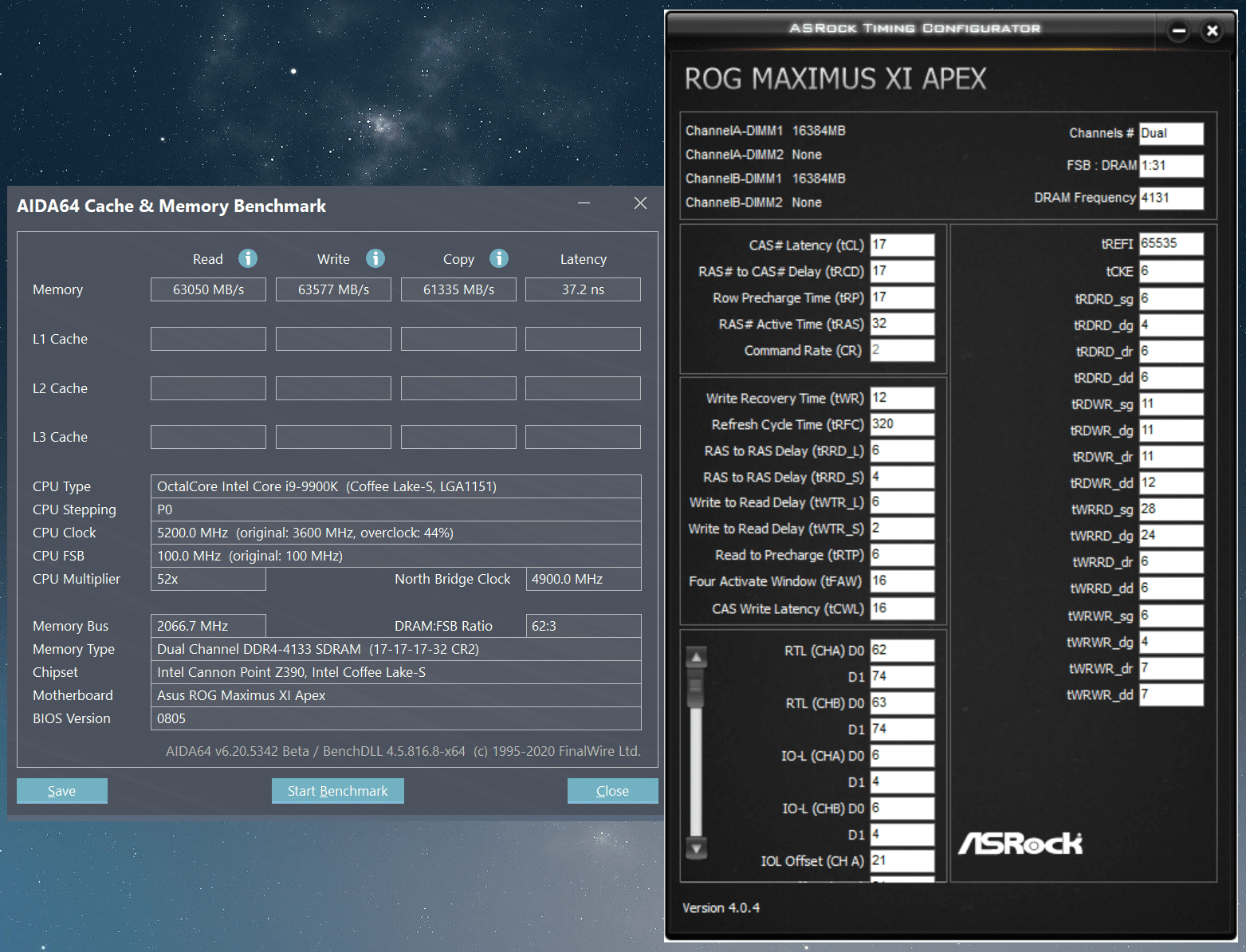Click the Row Precharge Time (tRP) field
This screenshot has height=952, width=1246.
pos(902,297)
